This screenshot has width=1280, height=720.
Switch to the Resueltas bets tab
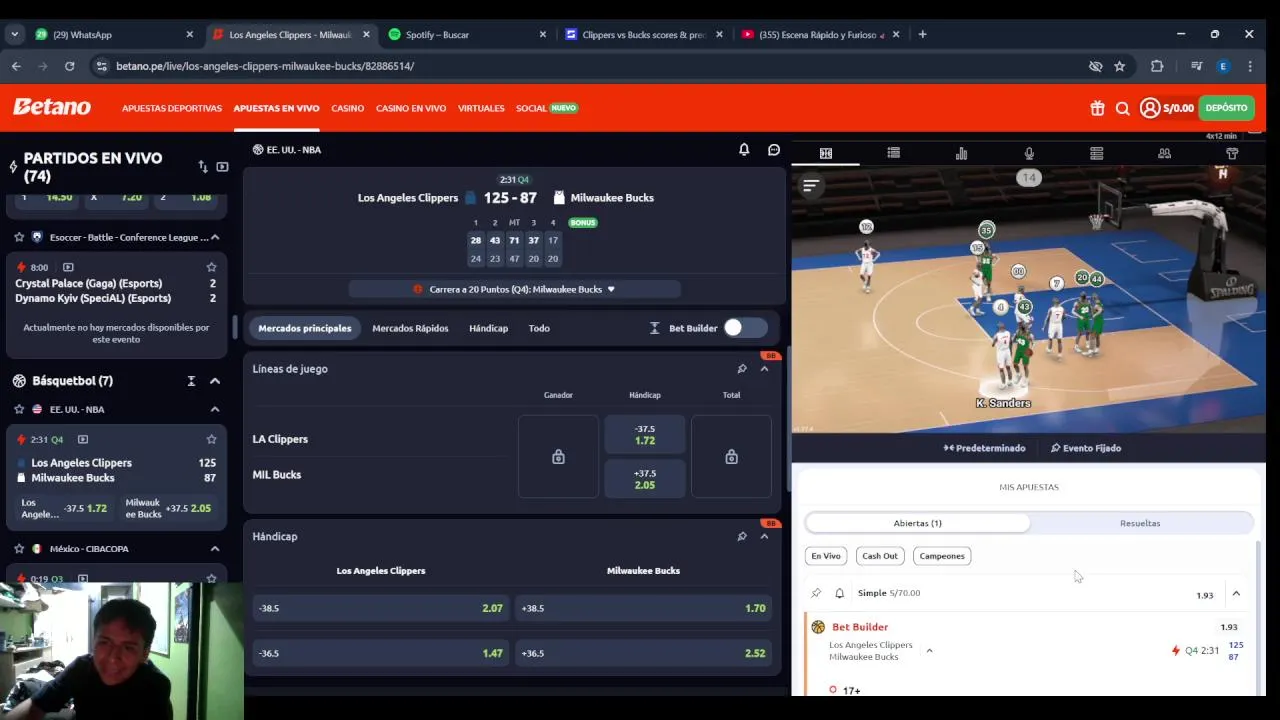[x=1140, y=523]
